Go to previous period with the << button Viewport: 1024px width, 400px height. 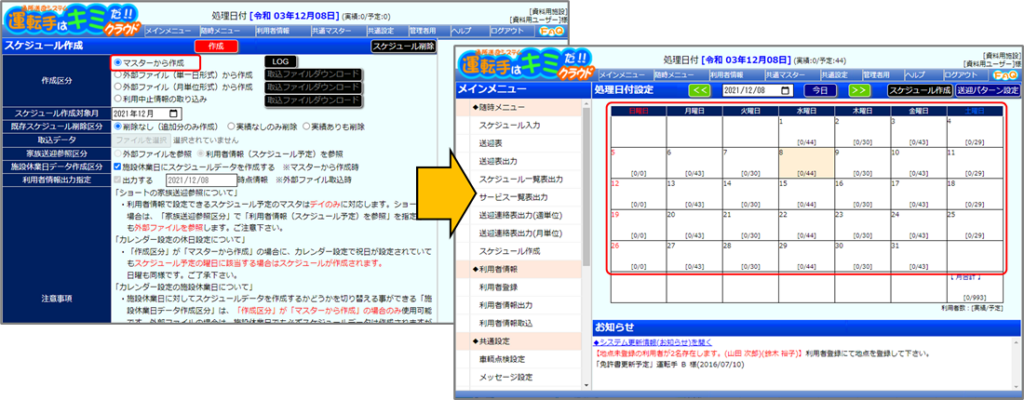pos(701,90)
